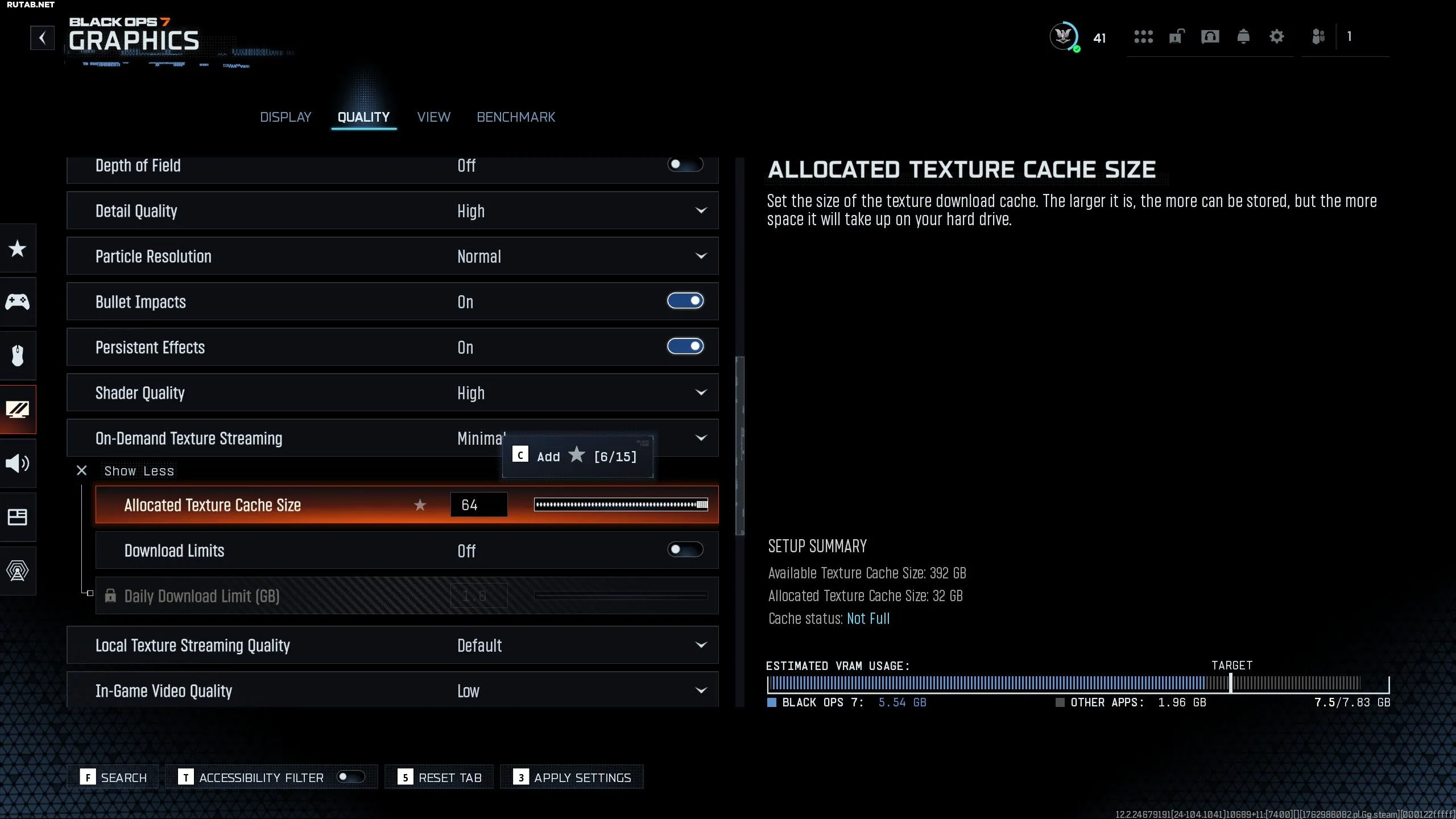
Task: Open the Favorites star sidebar category
Action: [18, 249]
